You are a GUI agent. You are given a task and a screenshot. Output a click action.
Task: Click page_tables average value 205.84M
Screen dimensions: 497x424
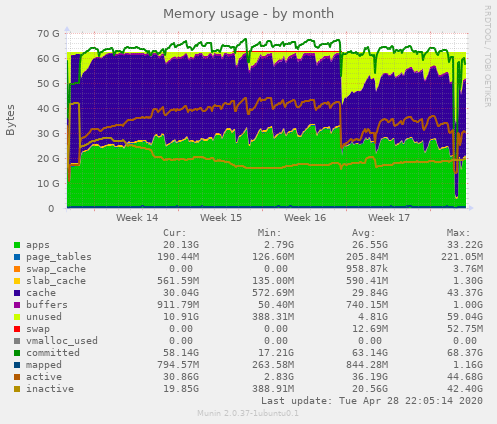pyautogui.click(x=367, y=257)
